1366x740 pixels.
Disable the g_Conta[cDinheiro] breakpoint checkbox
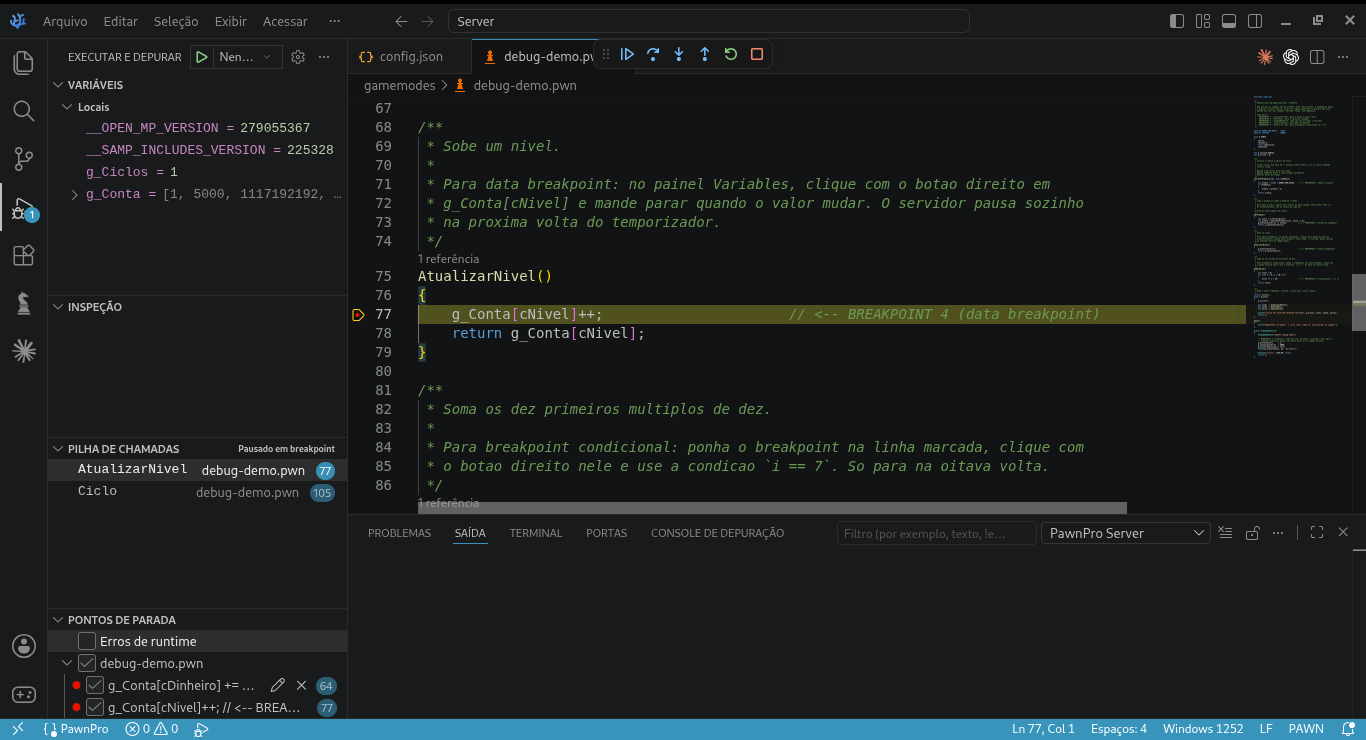pos(95,685)
